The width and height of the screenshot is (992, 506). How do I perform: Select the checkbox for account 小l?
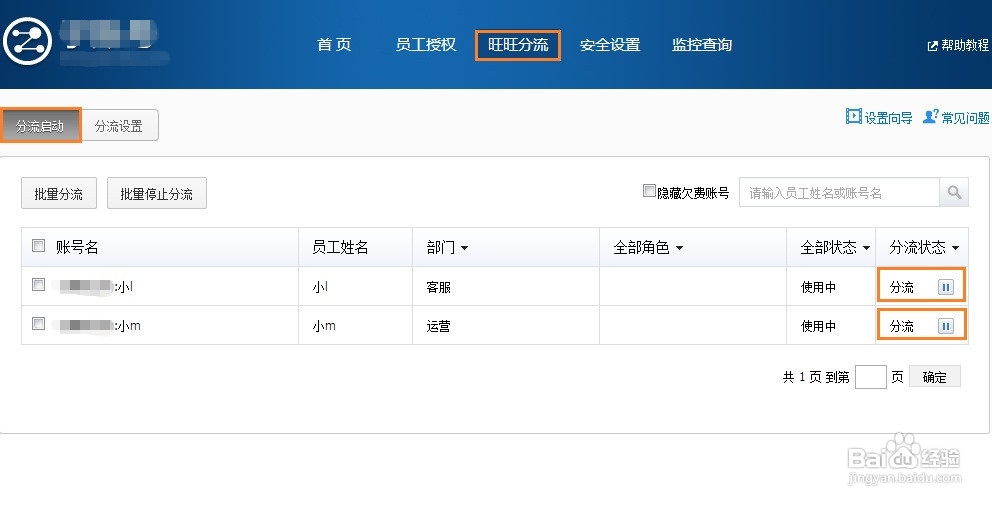pyautogui.click(x=39, y=285)
